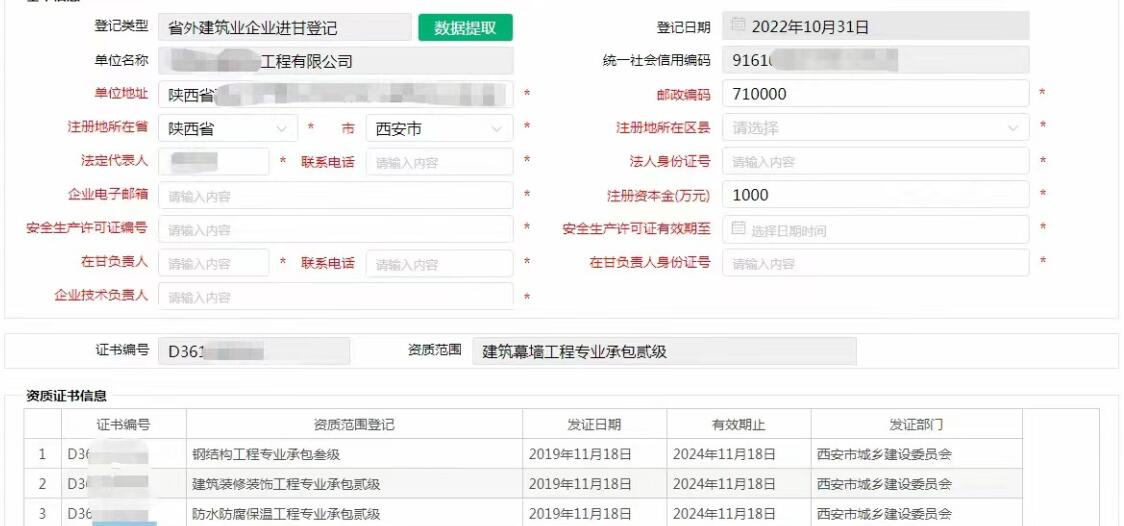The height and width of the screenshot is (526, 1124).
Task: Click the 有效期止 column header
Action: click(738, 424)
